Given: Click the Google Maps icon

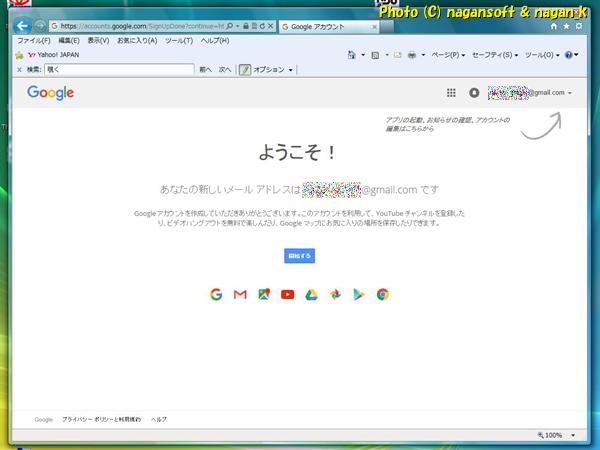Looking at the screenshot, I should 263,294.
